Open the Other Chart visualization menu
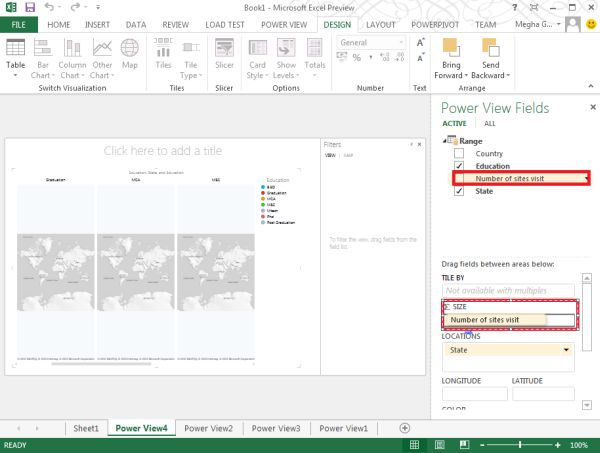The height and width of the screenshot is (453, 600). click(x=102, y=59)
